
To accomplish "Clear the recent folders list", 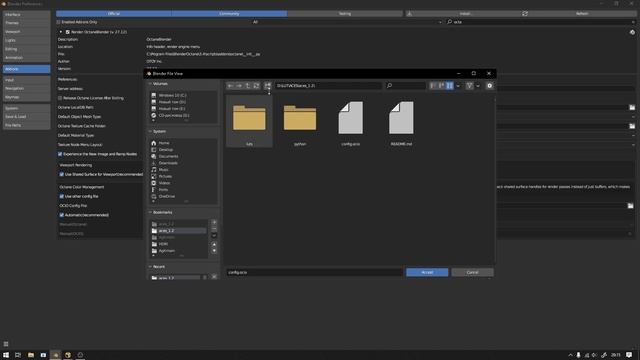I will 214,277.
